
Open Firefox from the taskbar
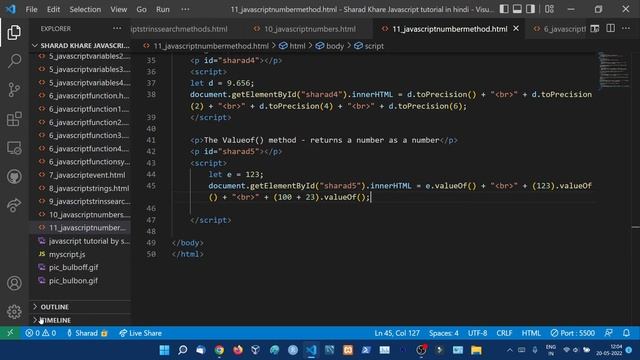tap(238, 350)
